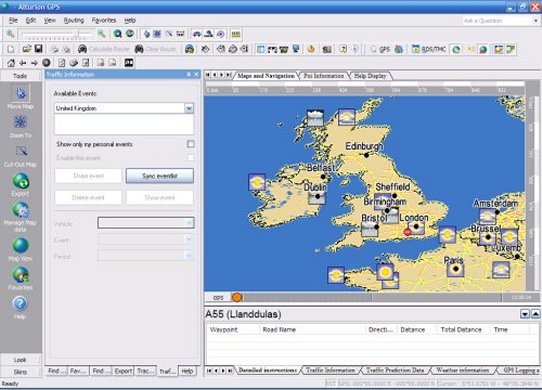Switch to Maps and Navigation tab
Image resolution: width=542 pixels, height=390 pixels.
click(x=266, y=76)
